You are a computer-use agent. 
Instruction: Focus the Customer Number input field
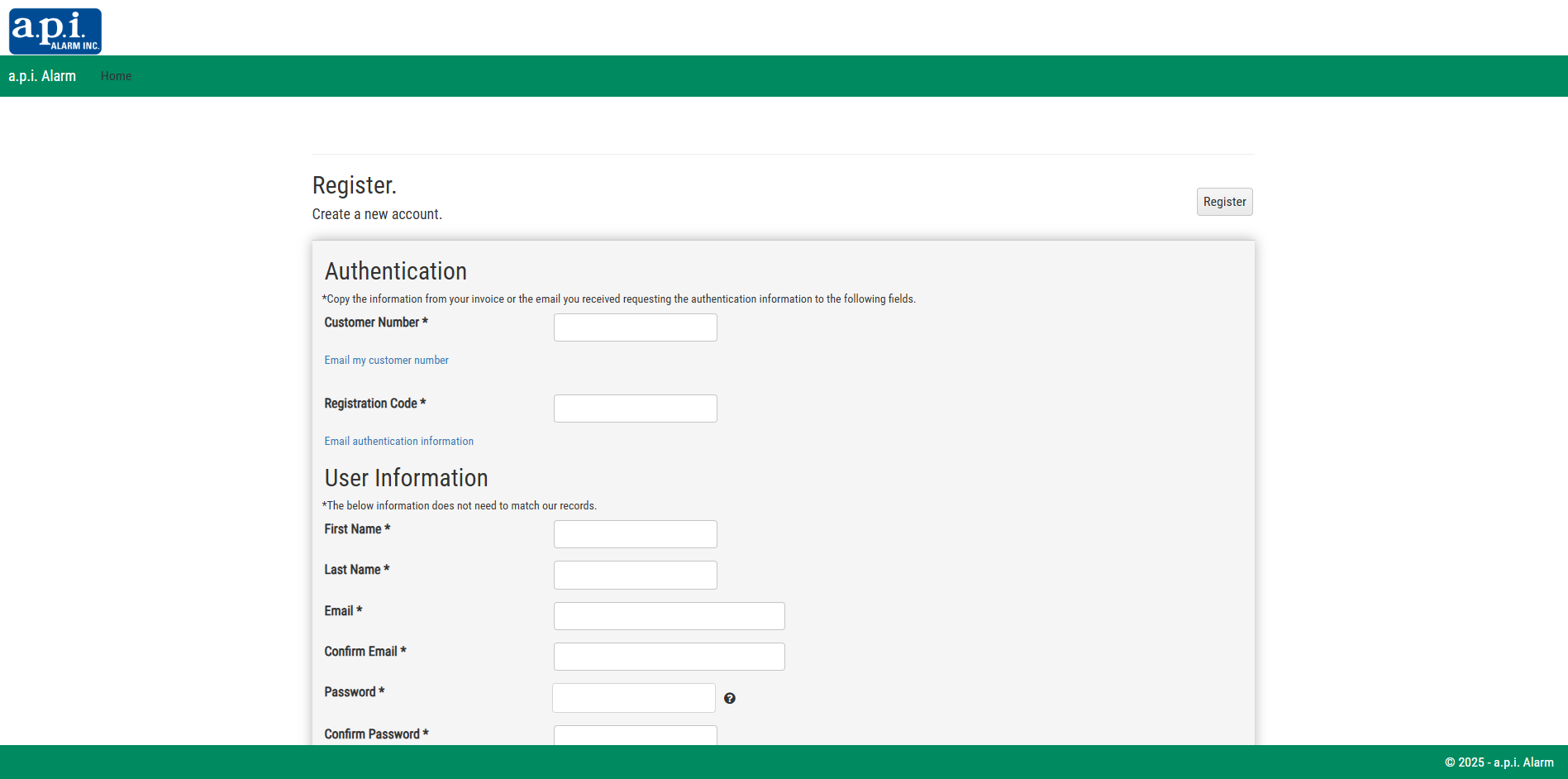pyautogui.click(x=635, y=327)
